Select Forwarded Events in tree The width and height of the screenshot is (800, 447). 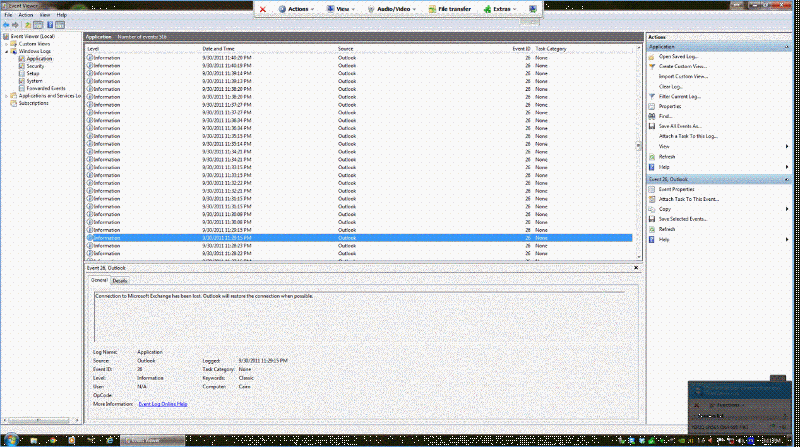(x=46, y=88)
